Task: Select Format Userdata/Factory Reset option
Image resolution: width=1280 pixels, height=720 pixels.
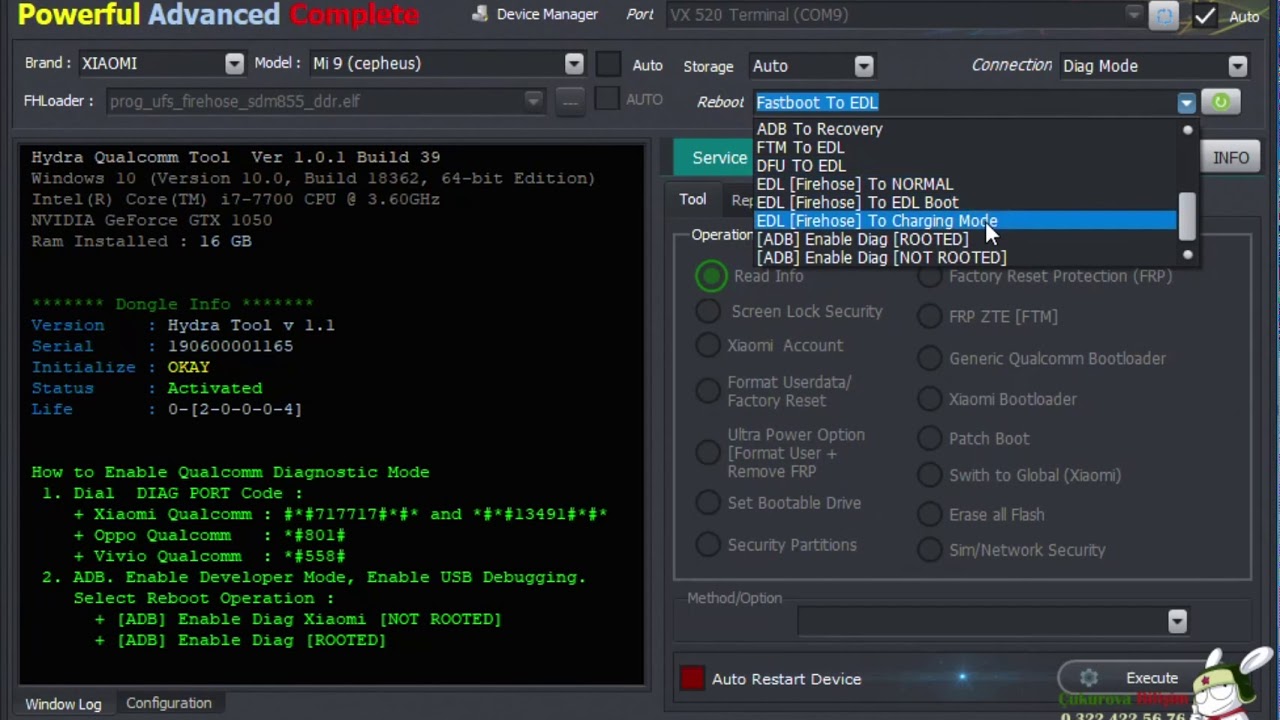Action: (x=708, y=391)
